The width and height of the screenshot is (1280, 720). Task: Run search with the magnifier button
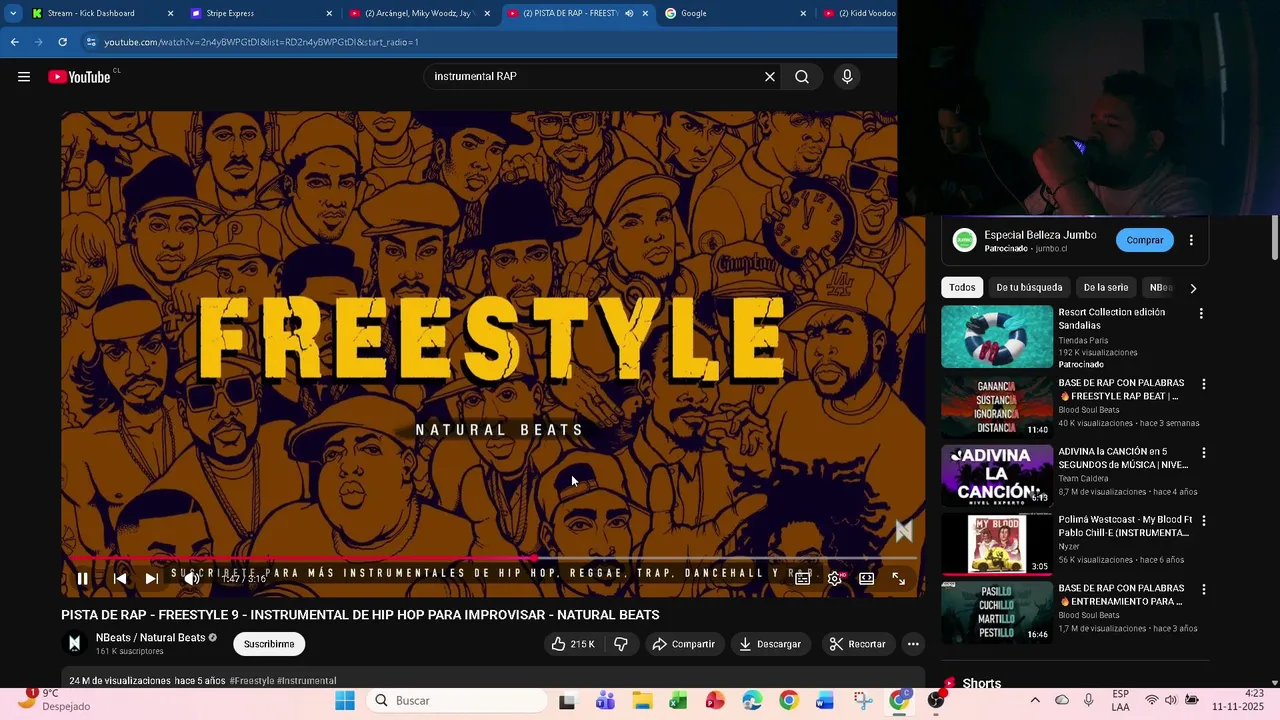(x=802, y=77)
